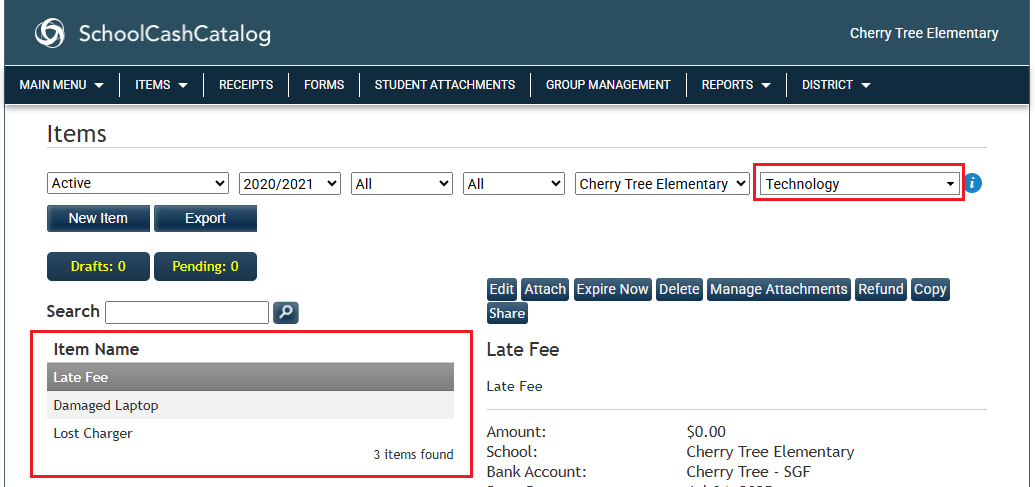Open the second All filter dropdown
This screenshot has height=487, width=1035.
pos(514,183)
